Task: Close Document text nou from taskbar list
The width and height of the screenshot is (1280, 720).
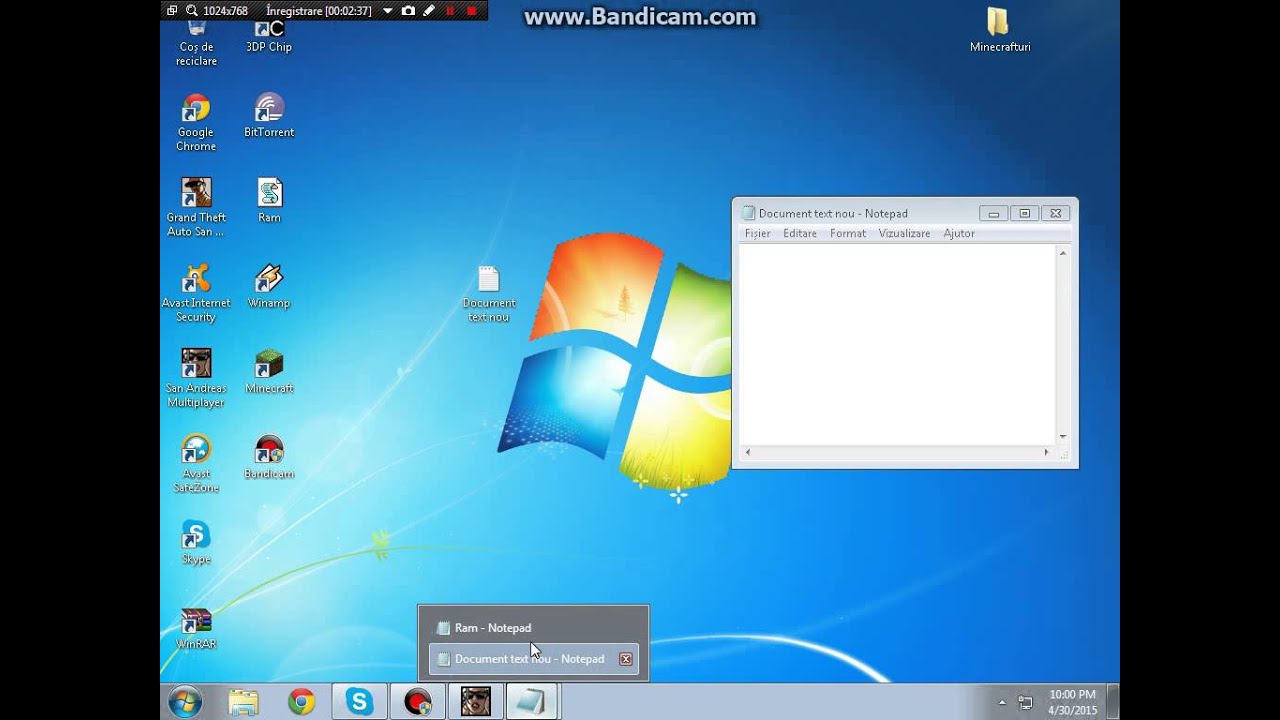Action: coord(626,659)
